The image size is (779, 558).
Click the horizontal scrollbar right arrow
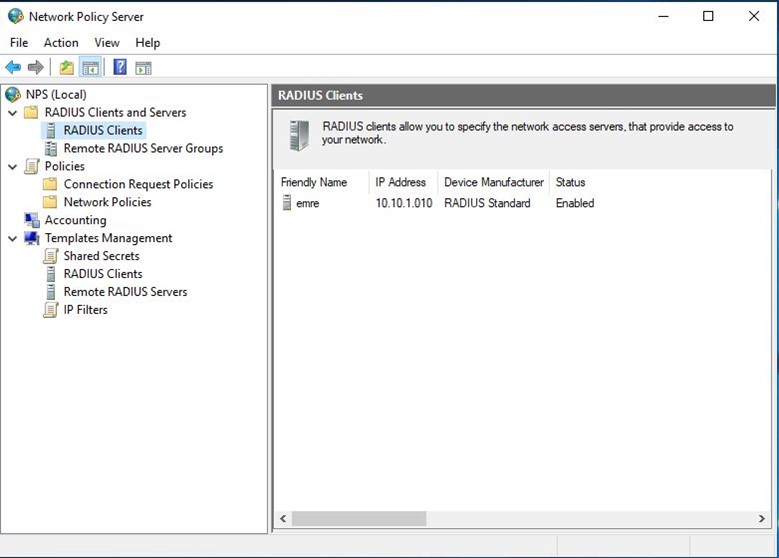click(x=762, y=519)
